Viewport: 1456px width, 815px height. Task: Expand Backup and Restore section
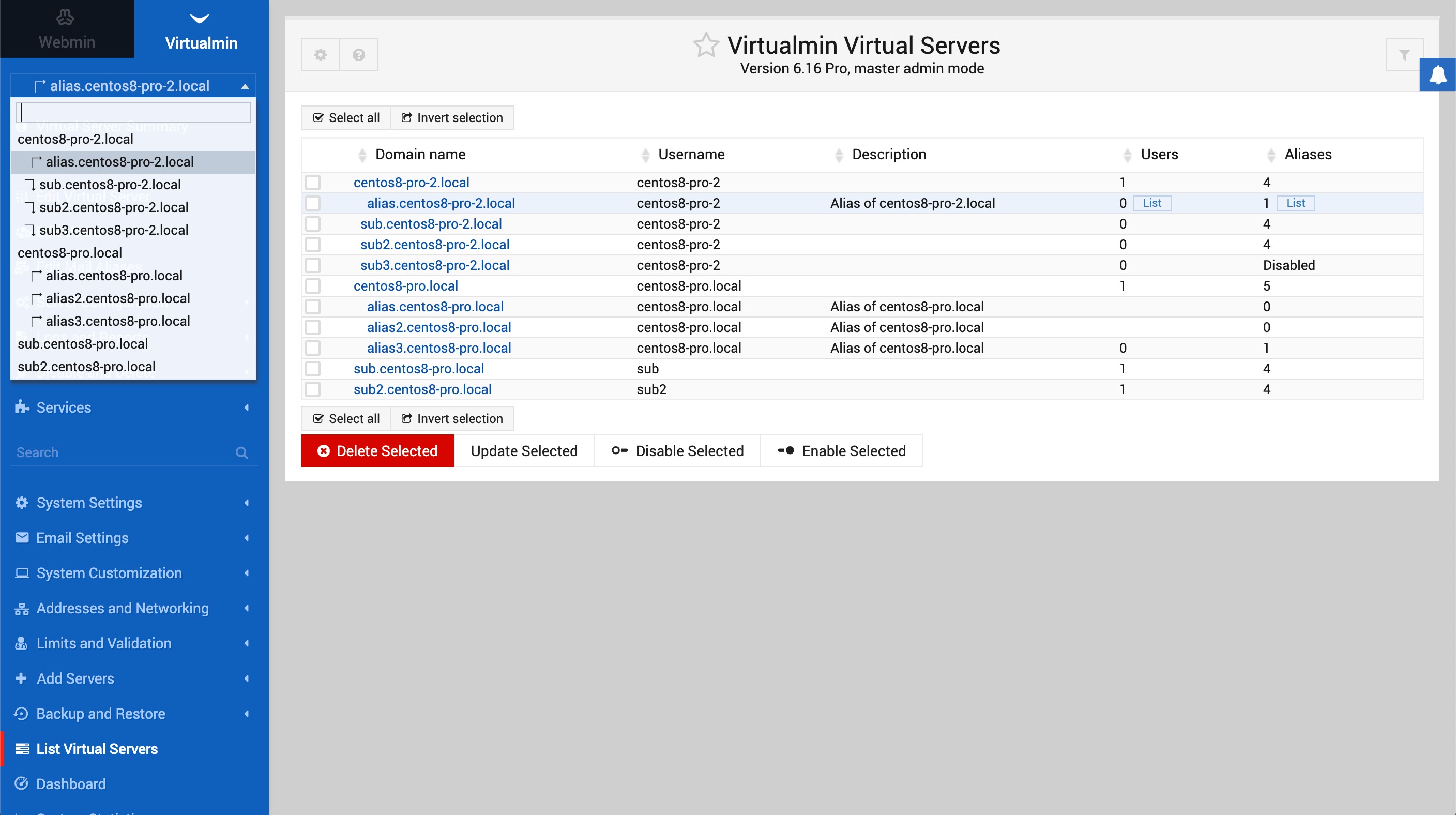(247, 713)
